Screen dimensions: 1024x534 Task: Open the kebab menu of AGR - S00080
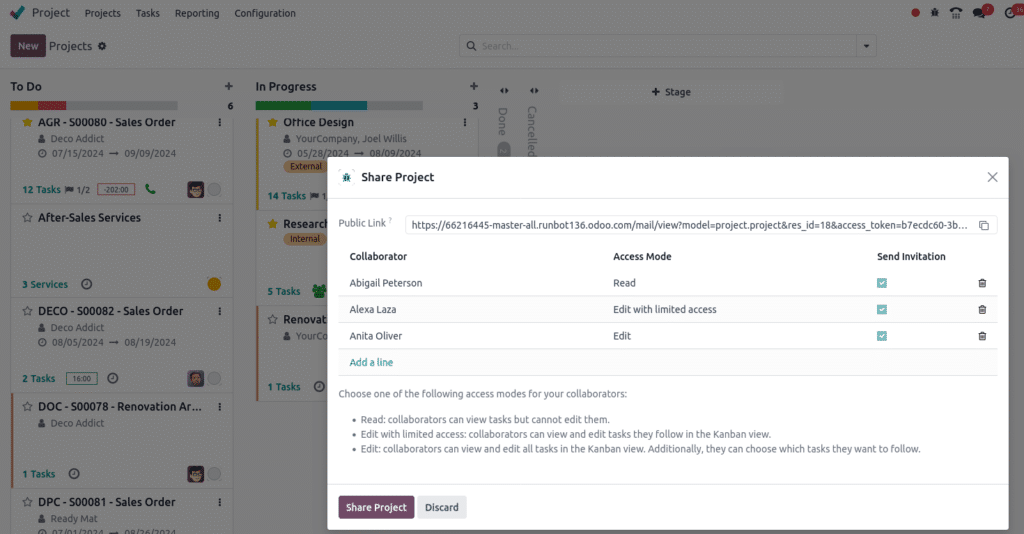(x=219, y=122)
